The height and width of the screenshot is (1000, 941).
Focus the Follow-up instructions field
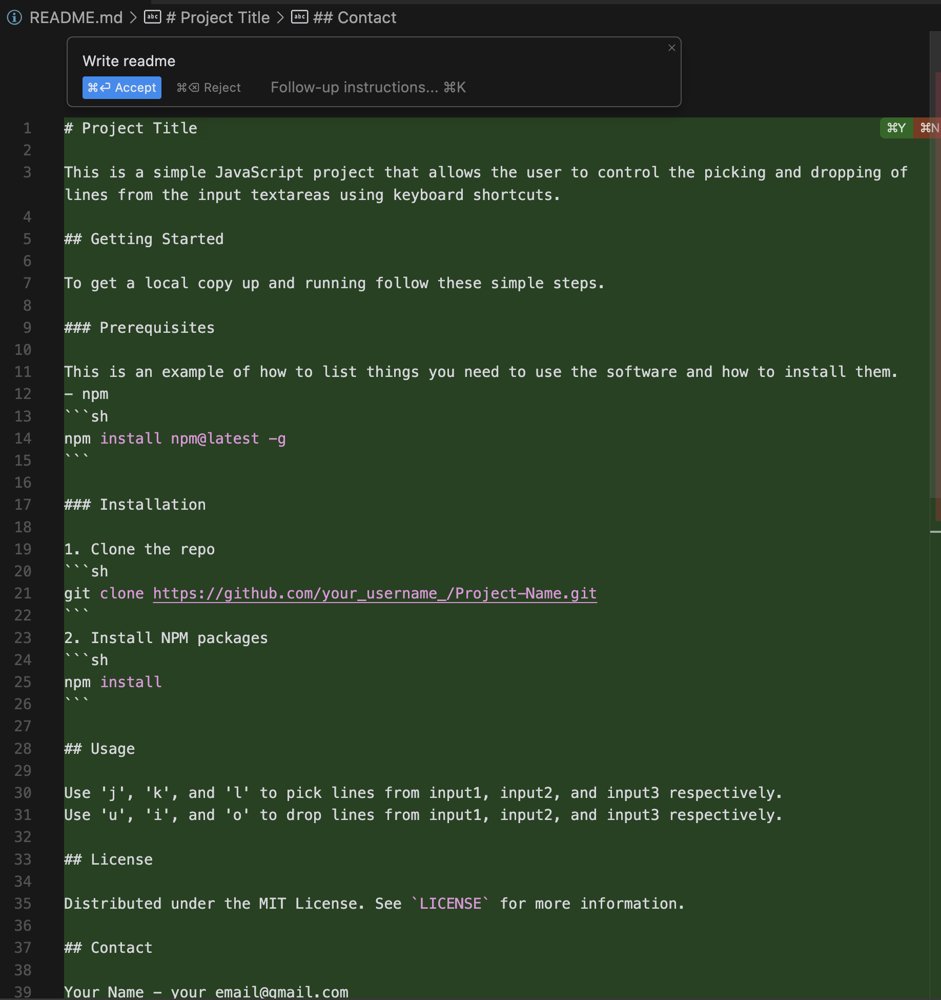pyautogui.click(x=368, y=87)
